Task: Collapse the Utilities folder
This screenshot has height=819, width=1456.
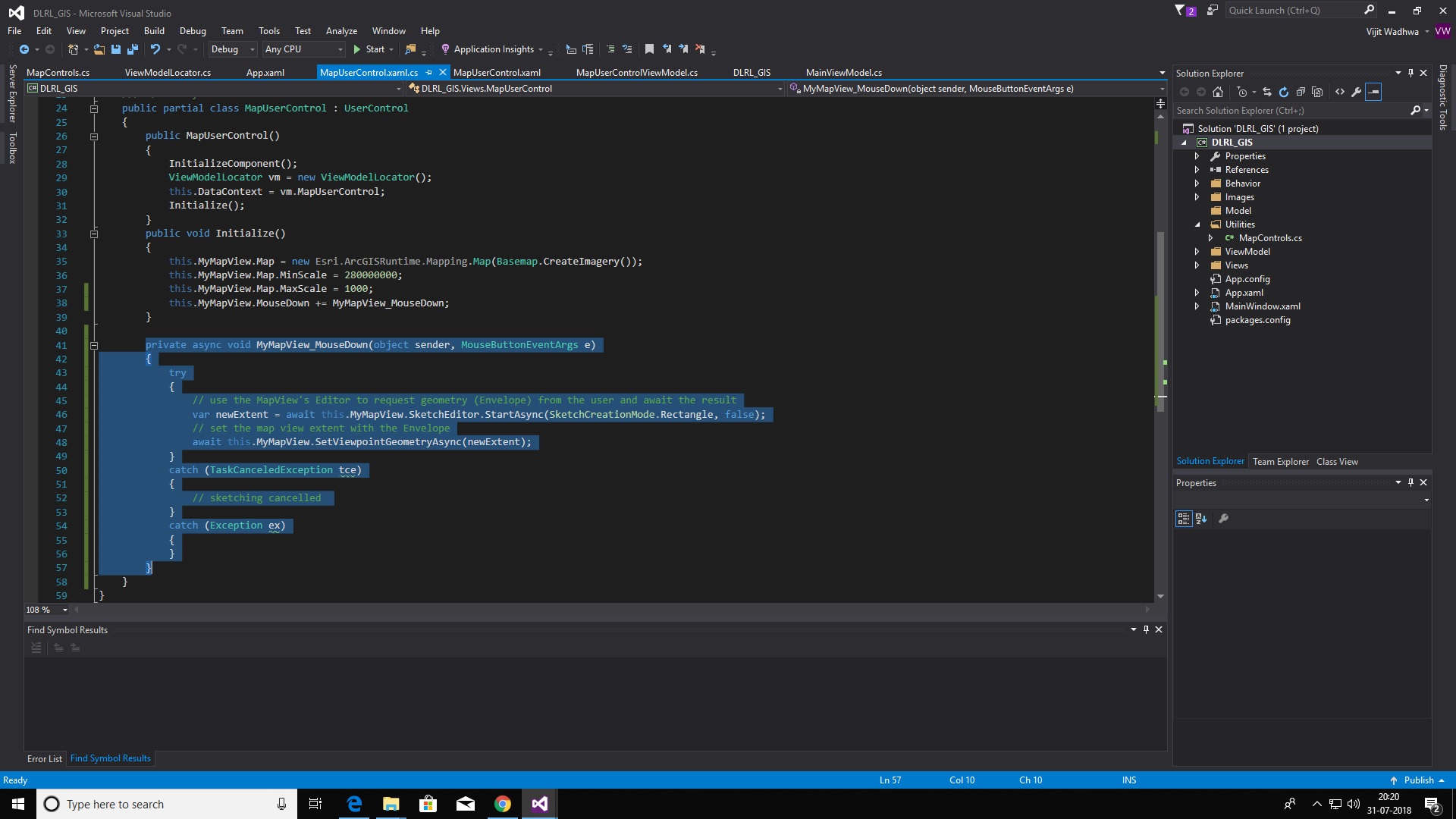Action: 1197,224
